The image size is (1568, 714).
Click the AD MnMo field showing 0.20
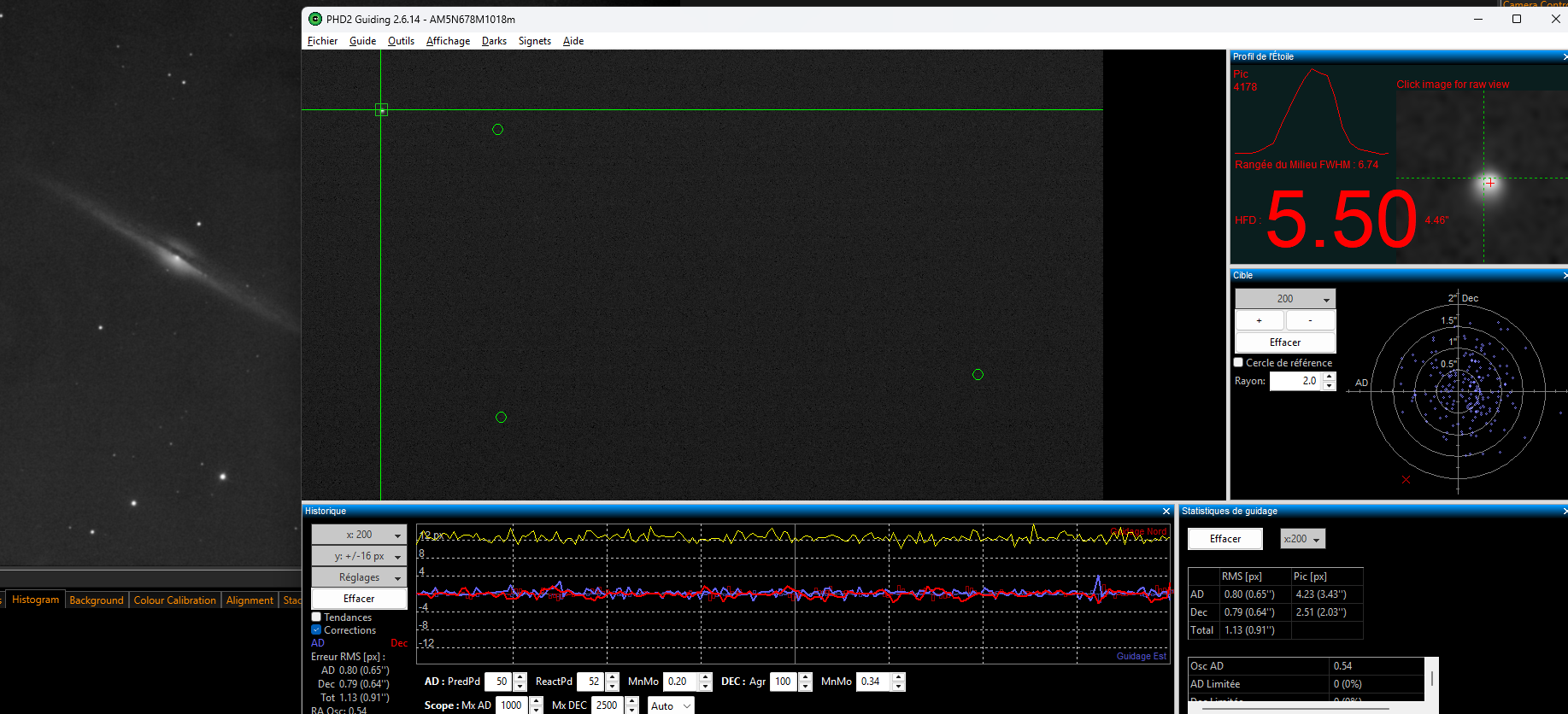pyautogui.click(x=680, y=682)
